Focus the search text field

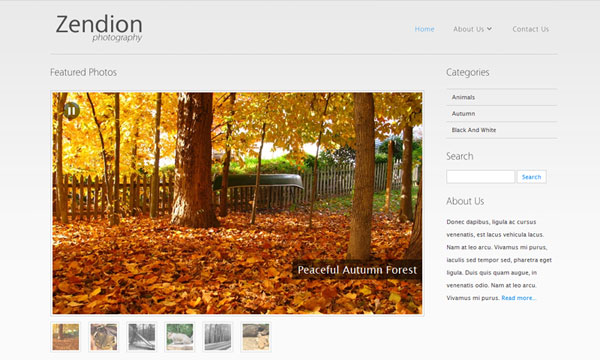pos(480,177)
